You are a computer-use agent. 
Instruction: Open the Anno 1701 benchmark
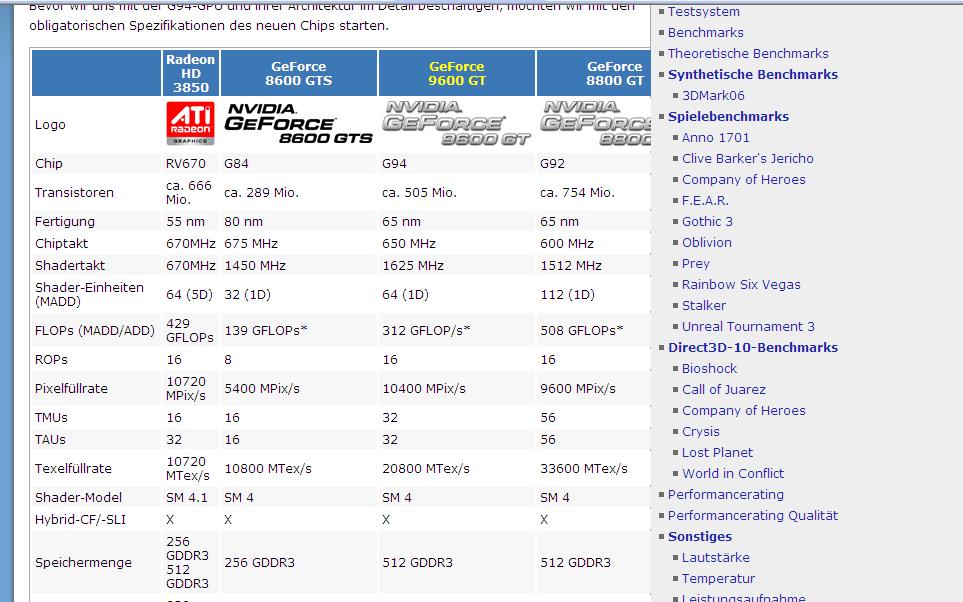click(x=715, y=138)
